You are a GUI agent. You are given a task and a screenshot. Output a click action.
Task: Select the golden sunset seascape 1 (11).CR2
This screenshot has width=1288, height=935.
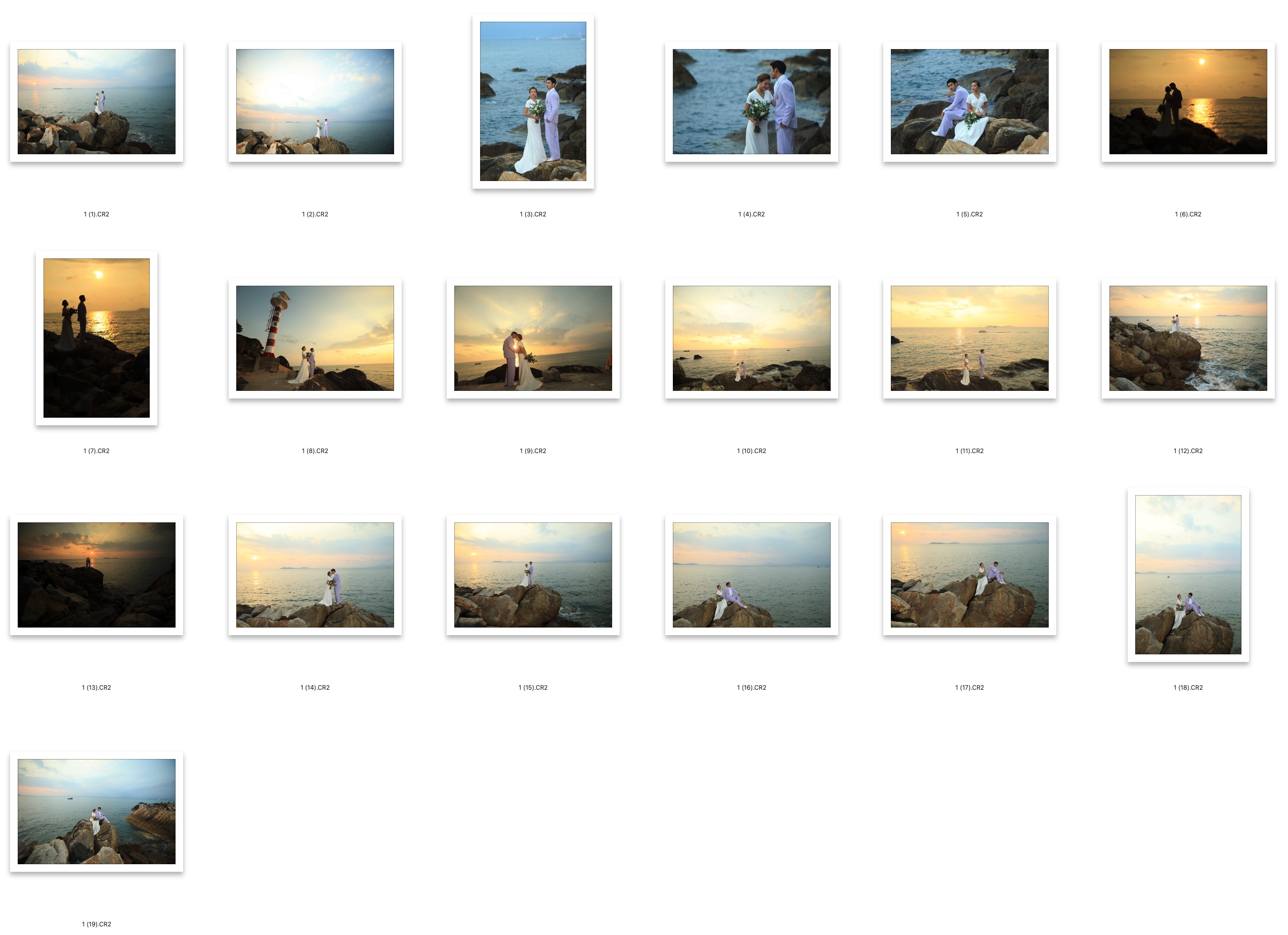pos(967,337)
